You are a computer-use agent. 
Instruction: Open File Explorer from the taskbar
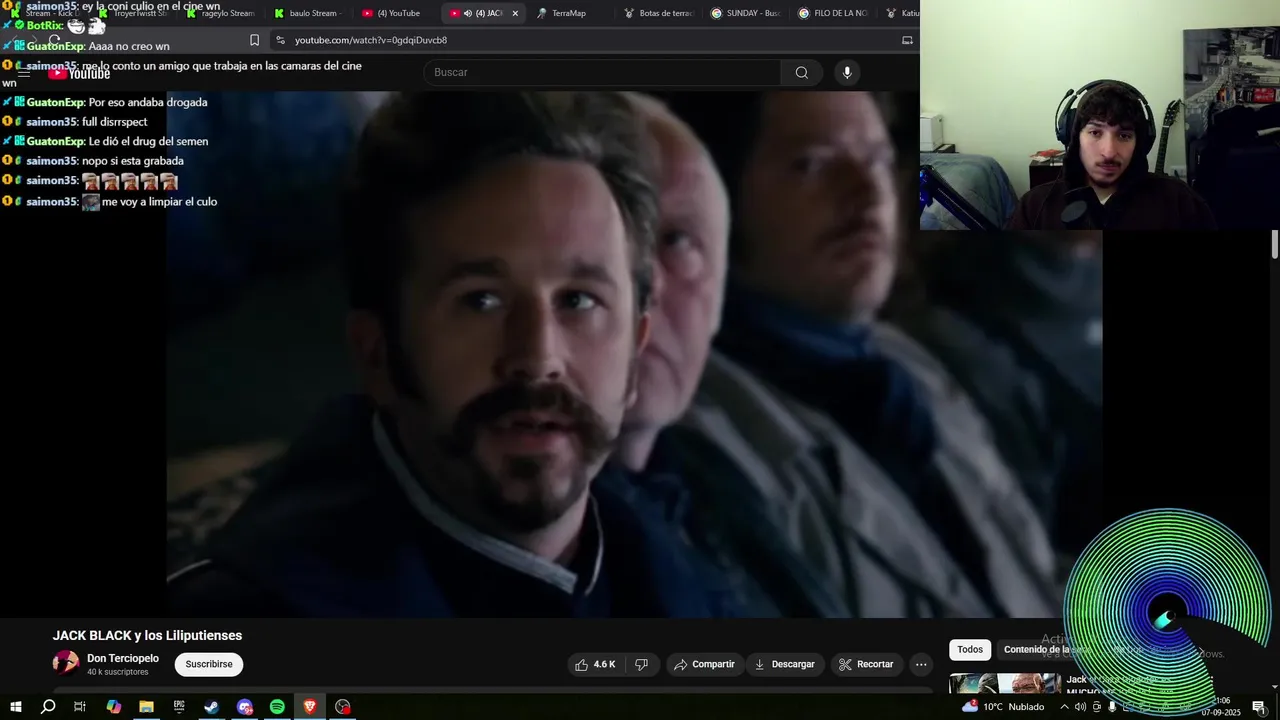(146, 707)
